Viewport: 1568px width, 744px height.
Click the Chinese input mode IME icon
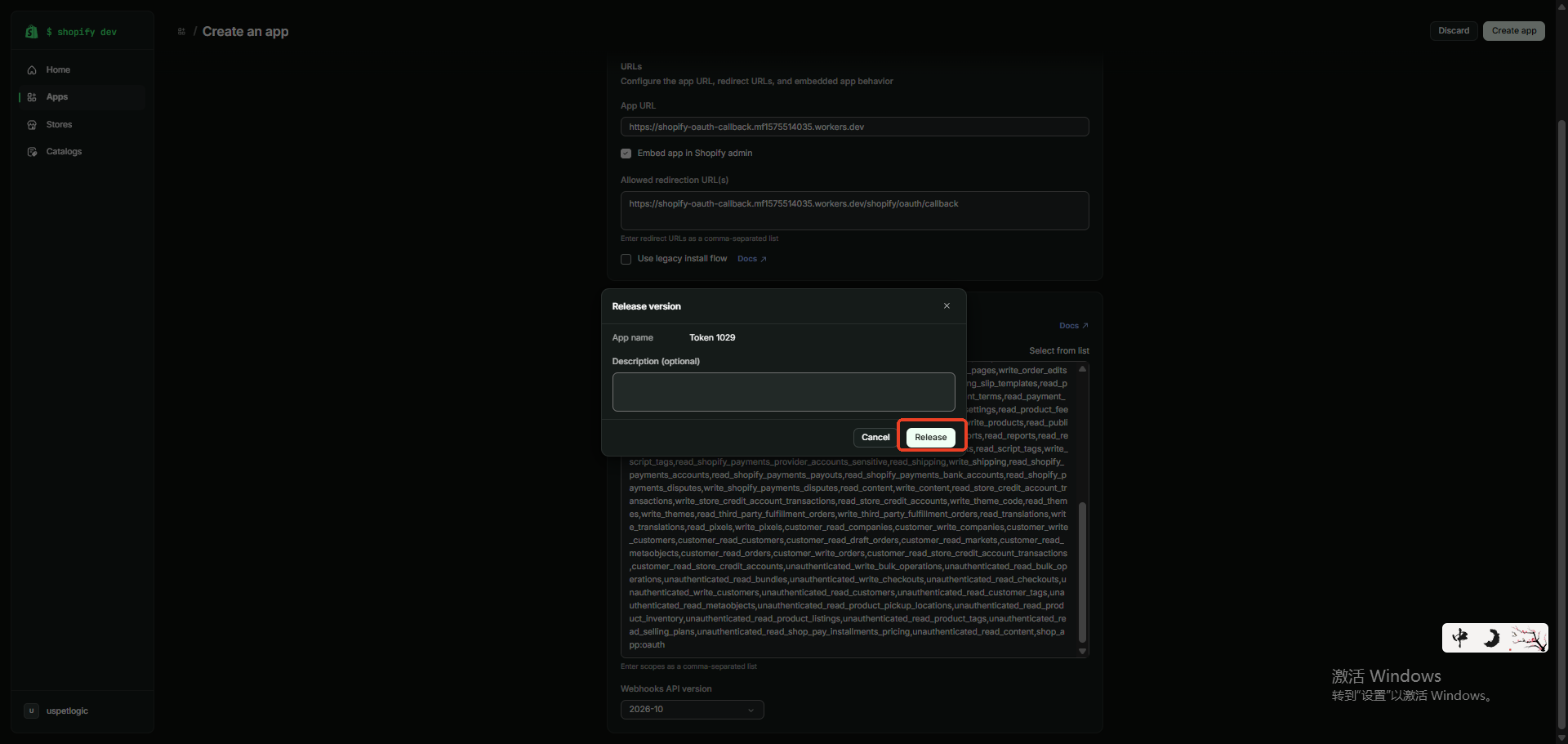coord(1460,638)
